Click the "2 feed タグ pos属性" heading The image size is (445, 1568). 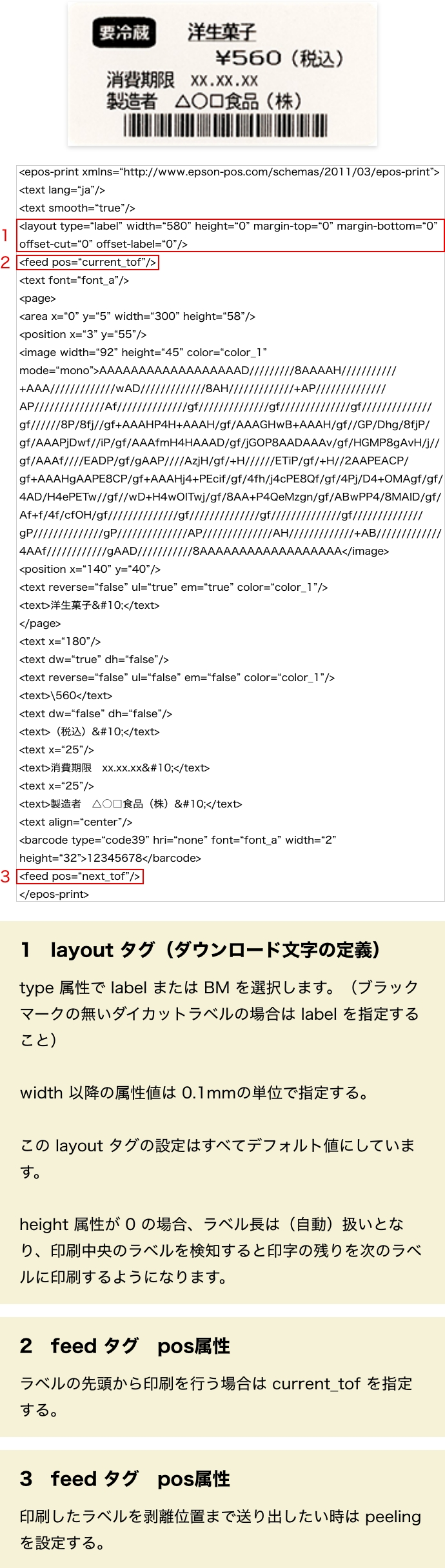[x=125, y=1346]
